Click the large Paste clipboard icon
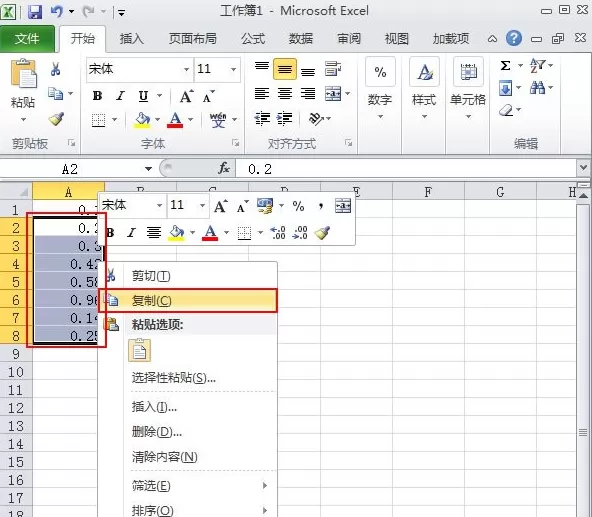 coord(23,74)
